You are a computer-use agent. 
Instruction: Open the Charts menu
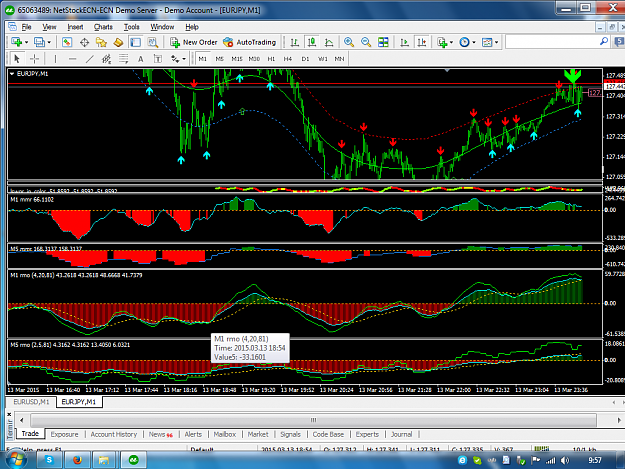click(103, 27)
